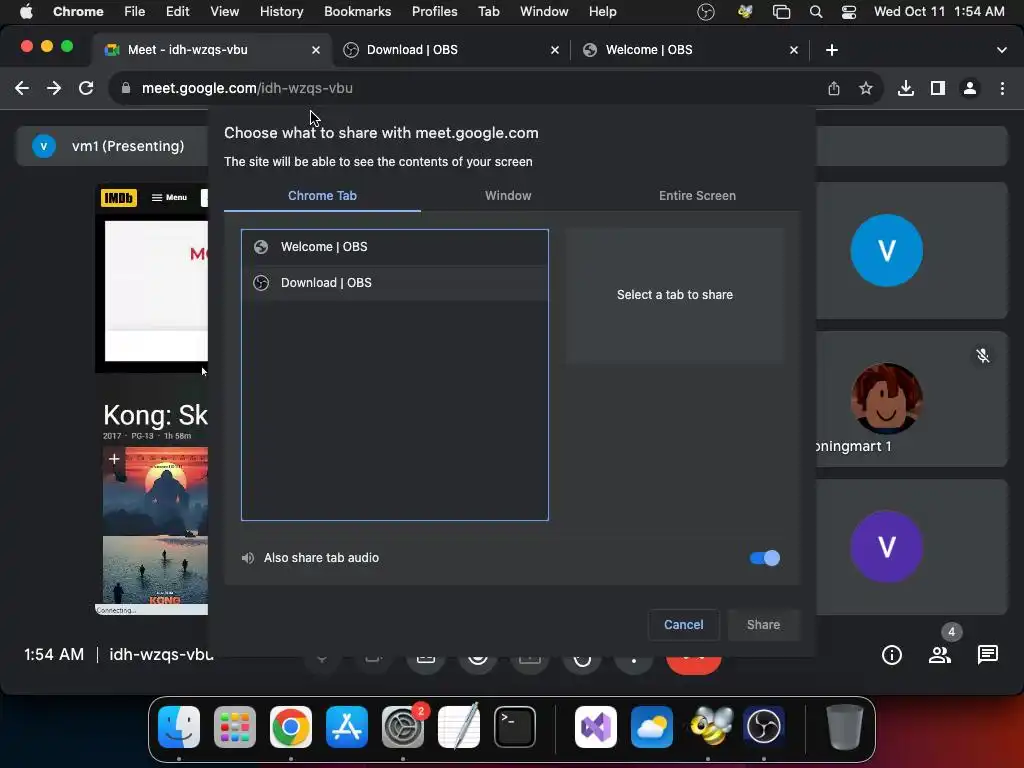Close the Download | OBS browser tab
This screenshot has height=768, width=1024.
coord(555,50)
